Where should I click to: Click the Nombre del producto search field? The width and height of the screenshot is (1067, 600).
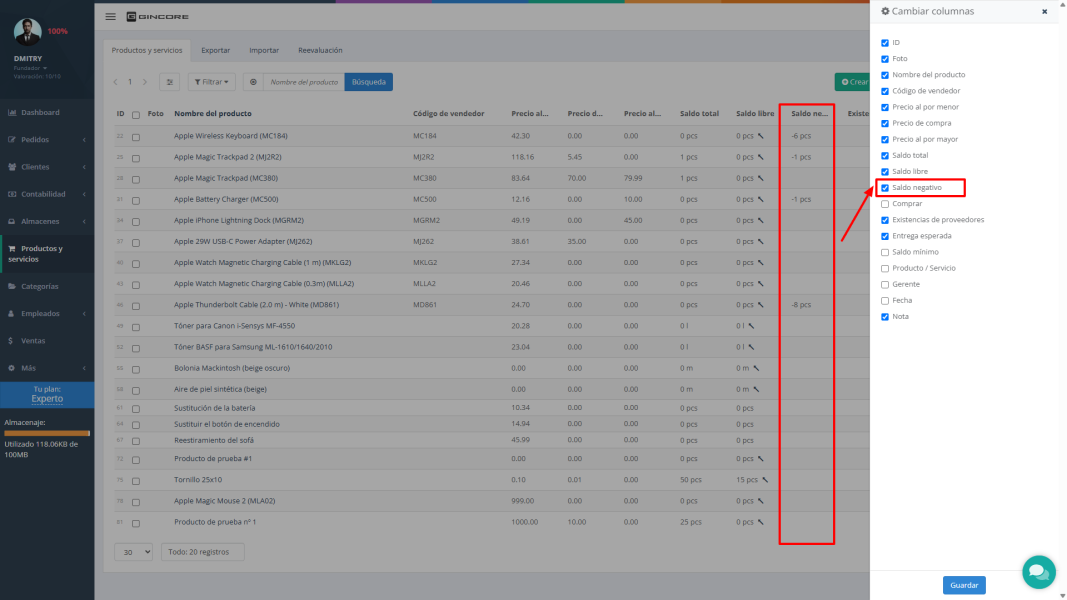point(303,82)
